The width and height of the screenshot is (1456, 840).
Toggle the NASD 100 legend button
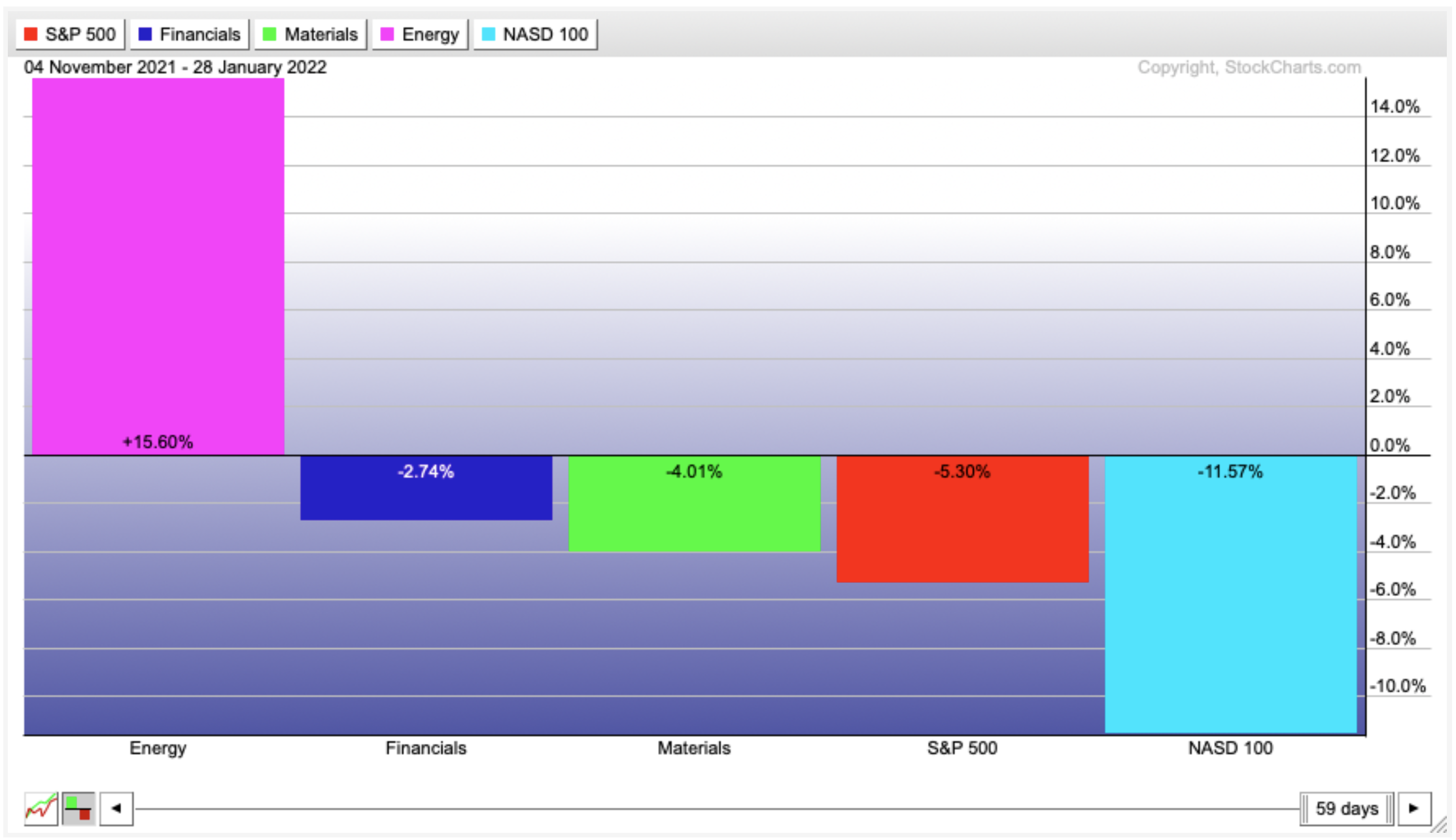[x=535, y=34]
